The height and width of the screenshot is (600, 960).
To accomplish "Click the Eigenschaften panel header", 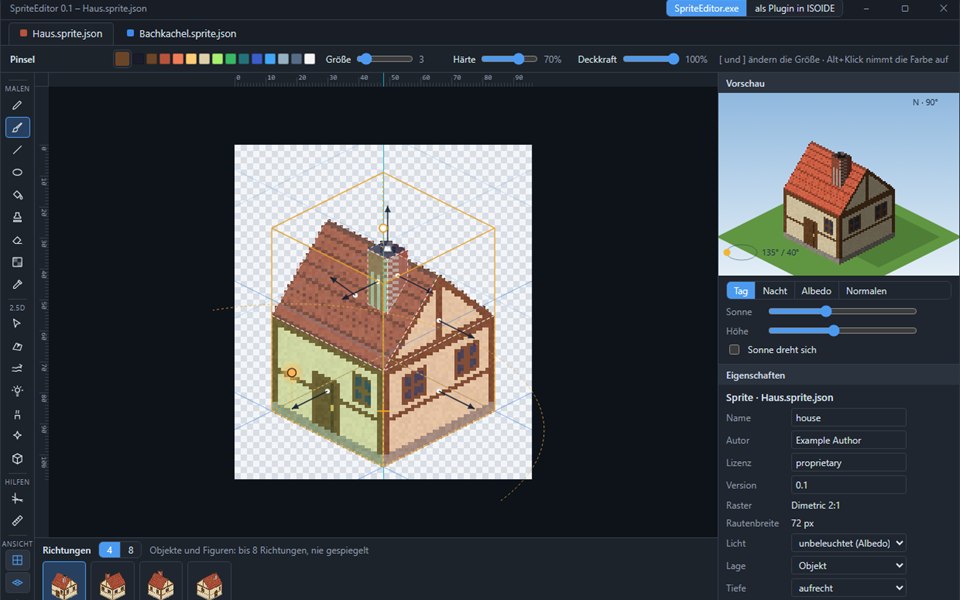I will [839, 375].
